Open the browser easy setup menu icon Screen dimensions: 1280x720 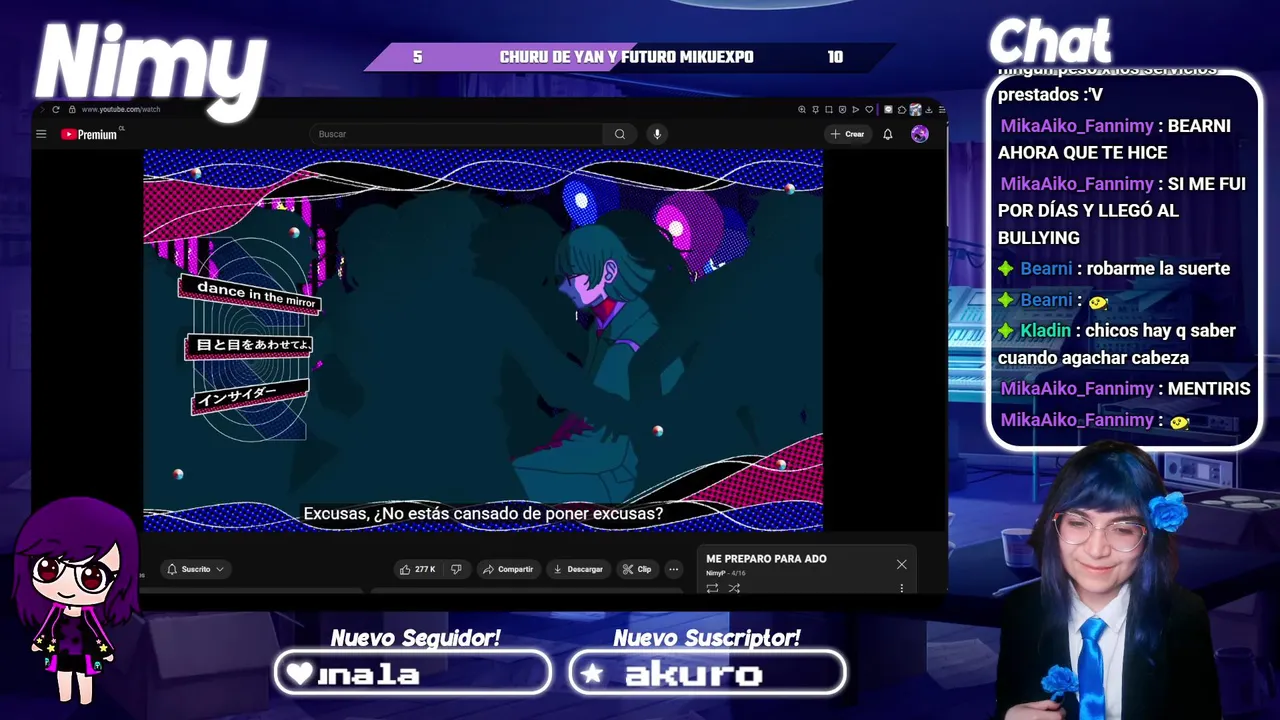[x=942, y=109]
